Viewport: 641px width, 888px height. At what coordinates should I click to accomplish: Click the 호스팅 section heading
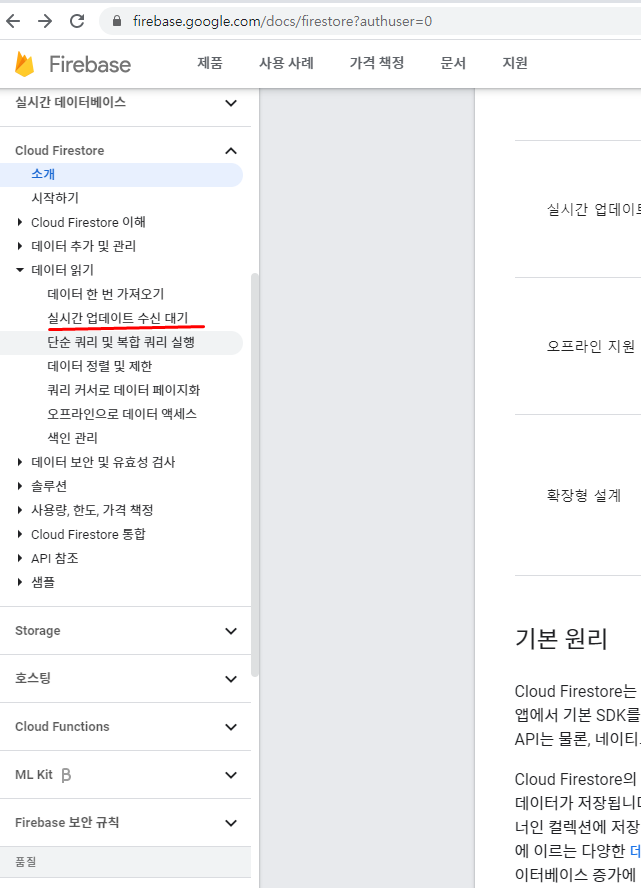[x=33, y=678]
